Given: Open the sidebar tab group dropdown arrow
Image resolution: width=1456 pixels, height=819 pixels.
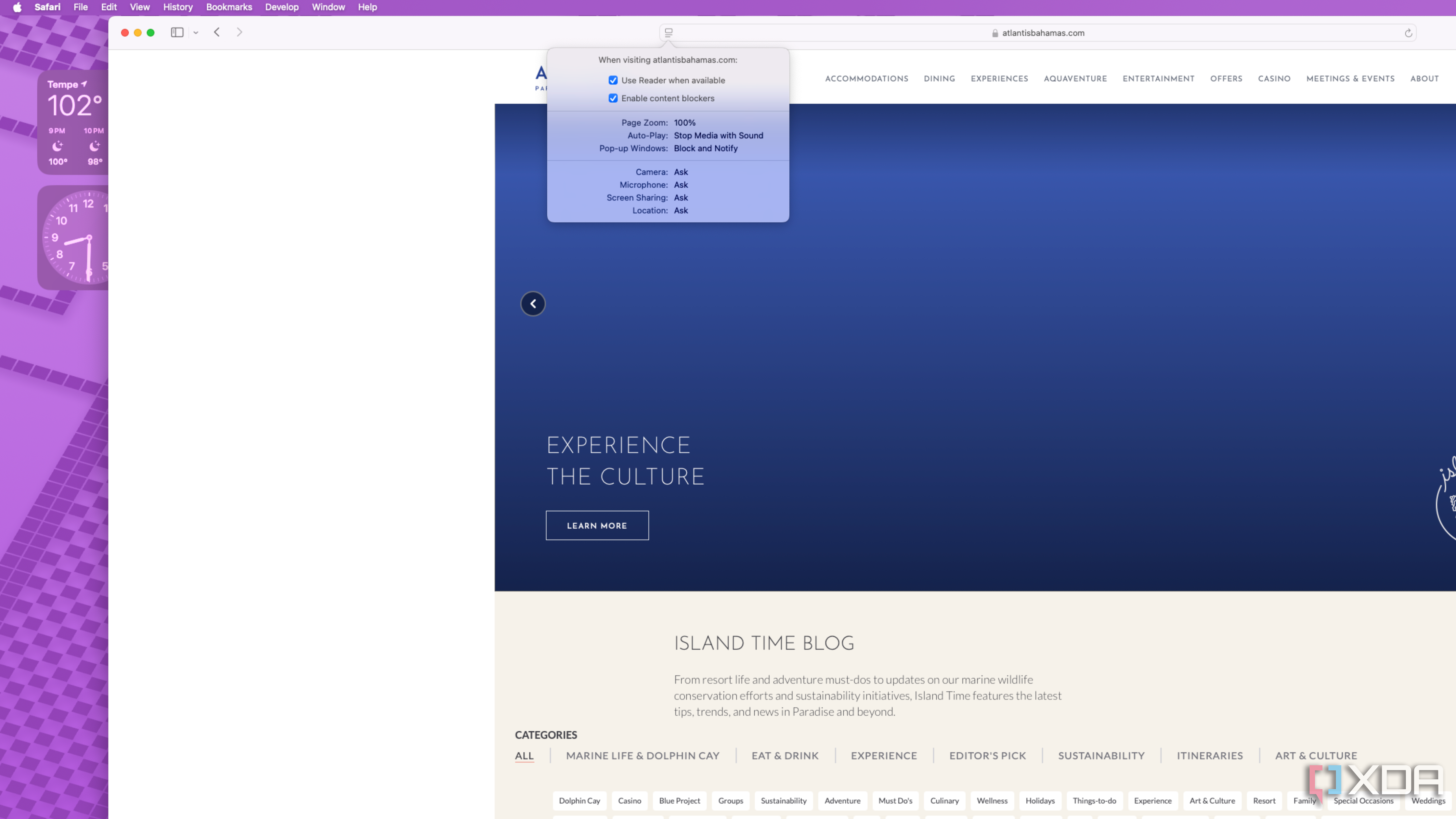Looking at the screenshot, I should click(x=196, y=33).
